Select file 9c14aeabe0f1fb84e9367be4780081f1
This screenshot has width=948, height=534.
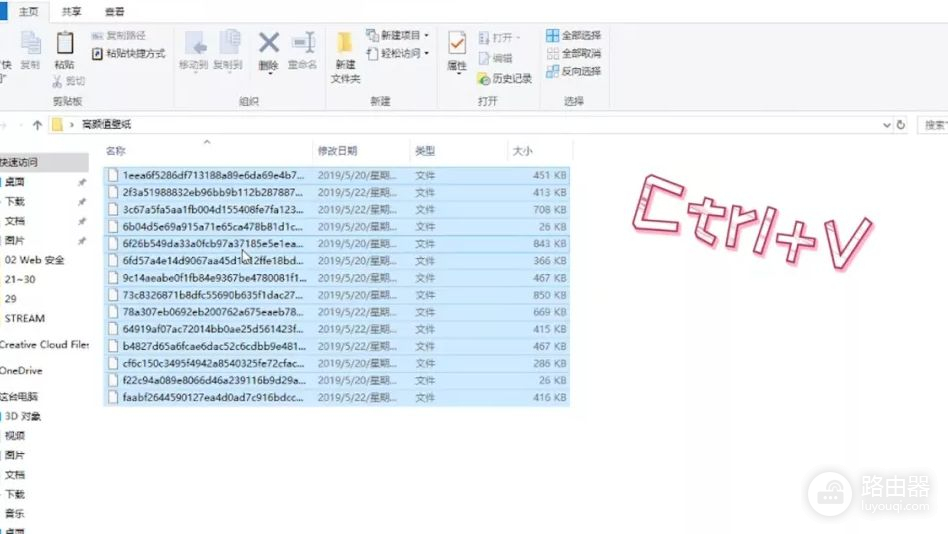[337, 278]
